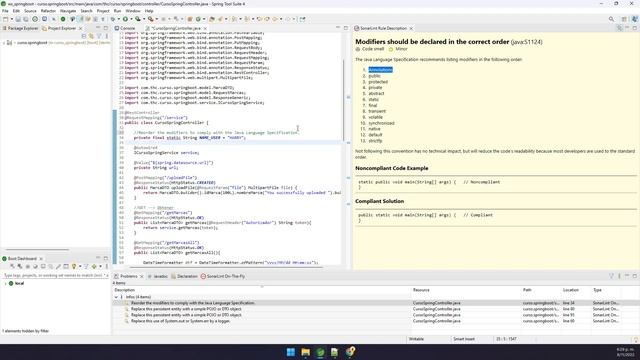Click the green Run launch toolbar icon
Image resolution: width=640 pixels, height=360 pixels.
(x=125, y=19)
